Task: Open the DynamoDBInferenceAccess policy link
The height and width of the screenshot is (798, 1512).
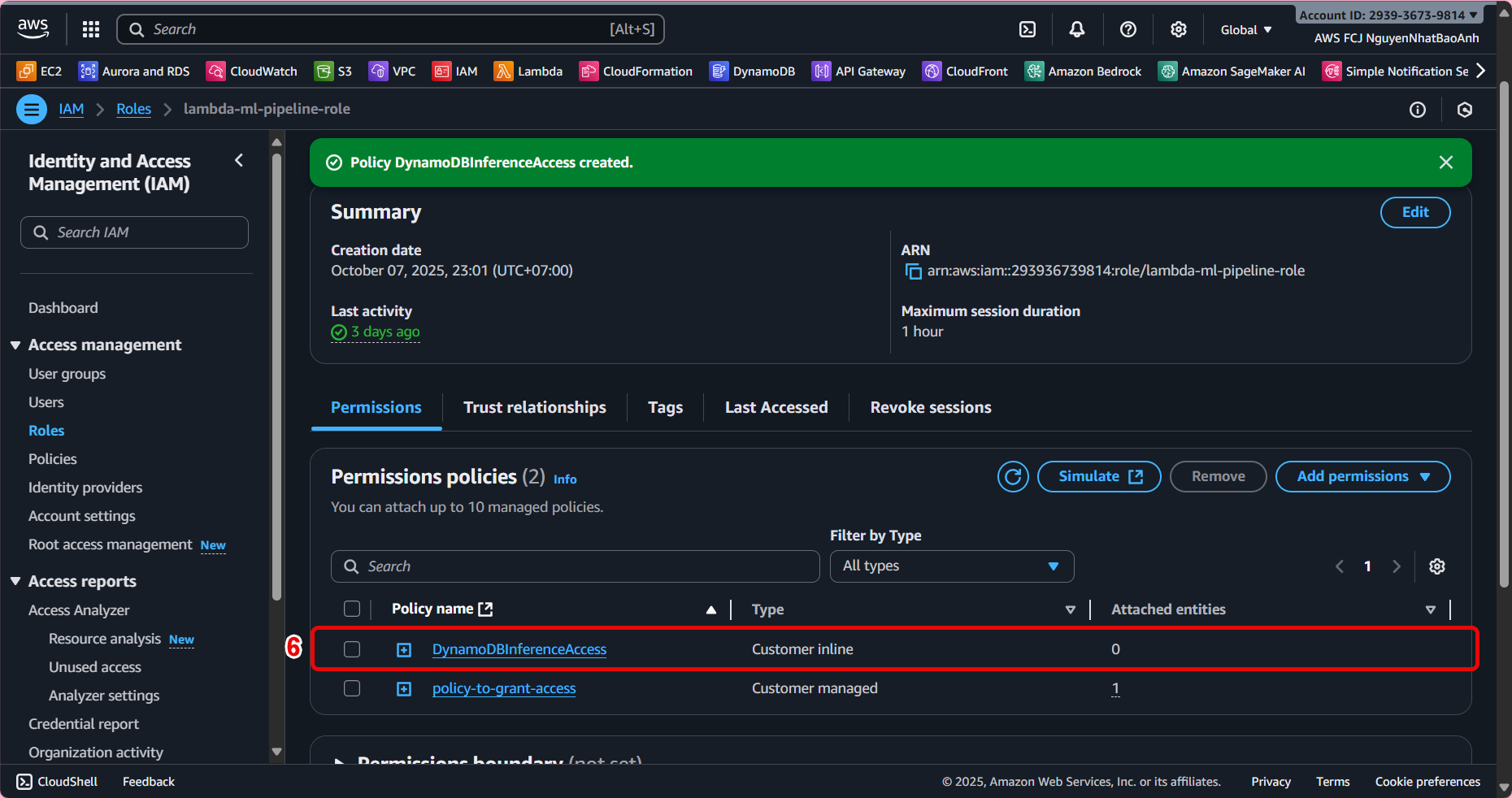Action: coord(519,649)
